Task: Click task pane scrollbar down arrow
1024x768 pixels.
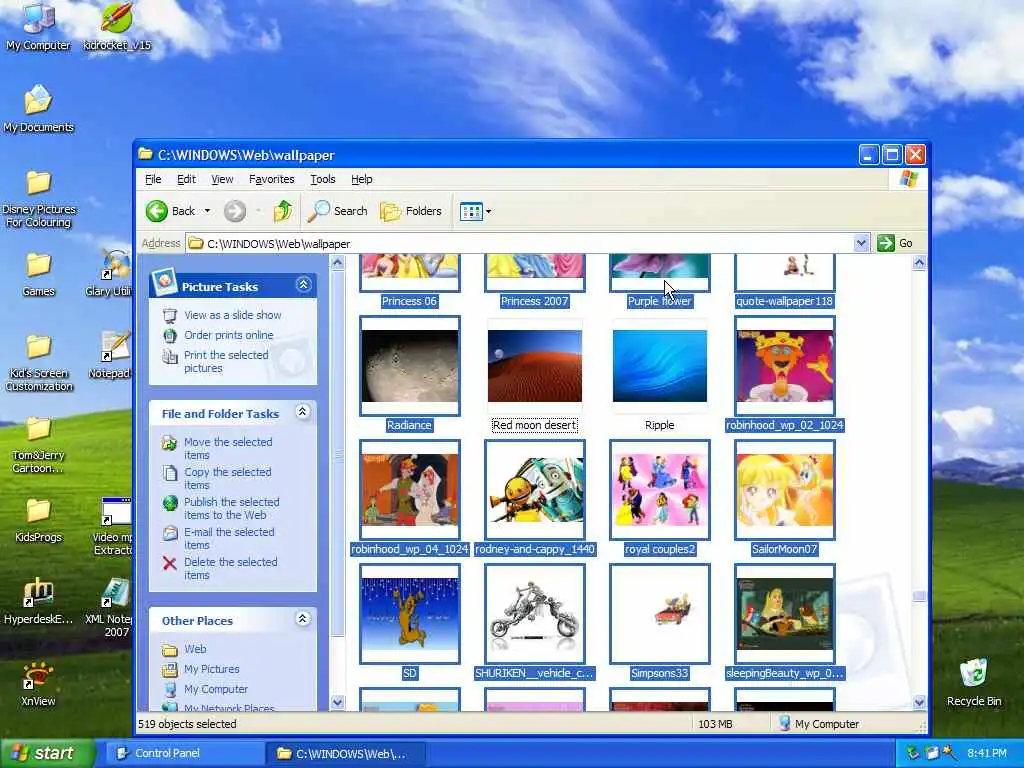Action: tap(337, 703)
